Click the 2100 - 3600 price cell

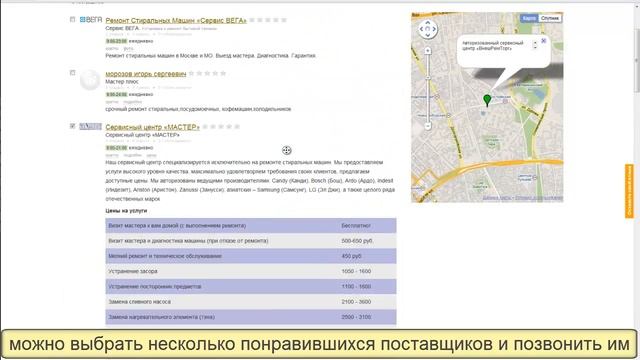pos(356,302)
